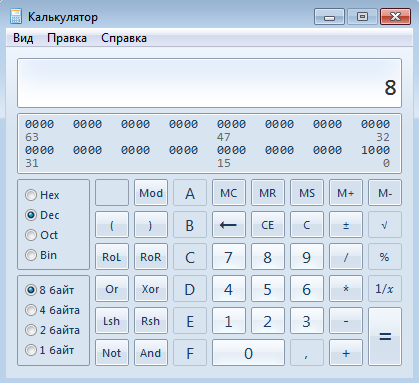Select the Dec radio button

point(42,215)
